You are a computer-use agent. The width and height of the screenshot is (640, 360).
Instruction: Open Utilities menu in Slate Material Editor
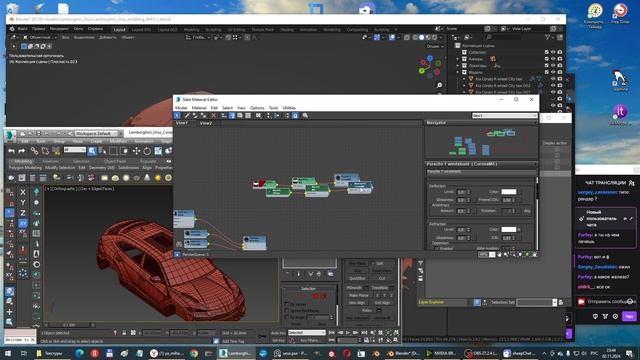click(x=289, y=108)
